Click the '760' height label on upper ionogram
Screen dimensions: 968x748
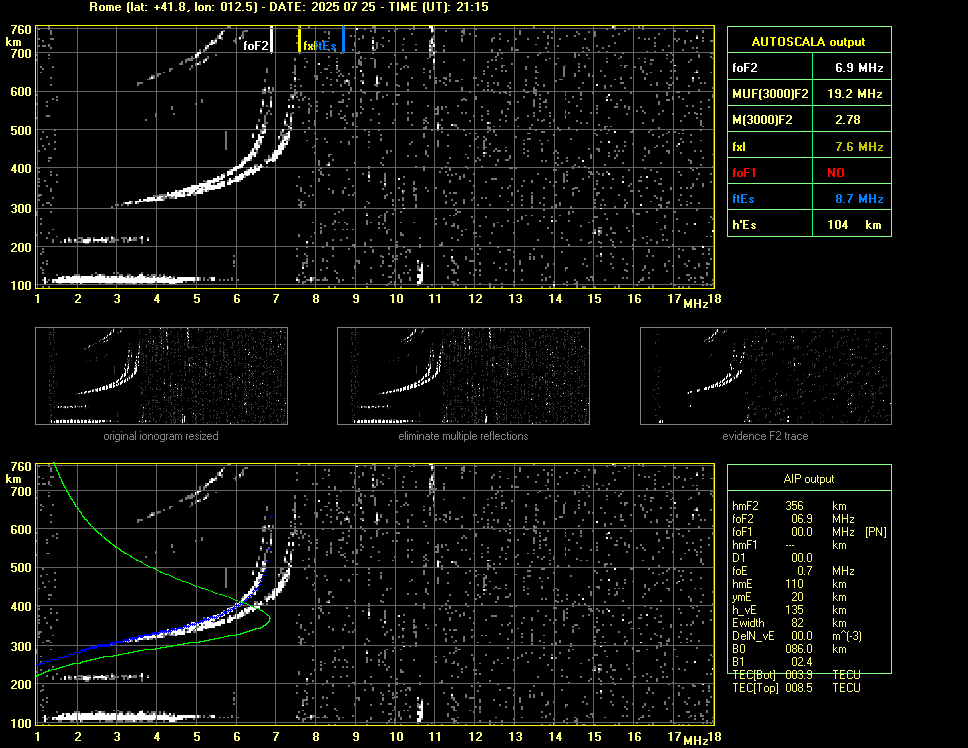click(x=21, y=30)
